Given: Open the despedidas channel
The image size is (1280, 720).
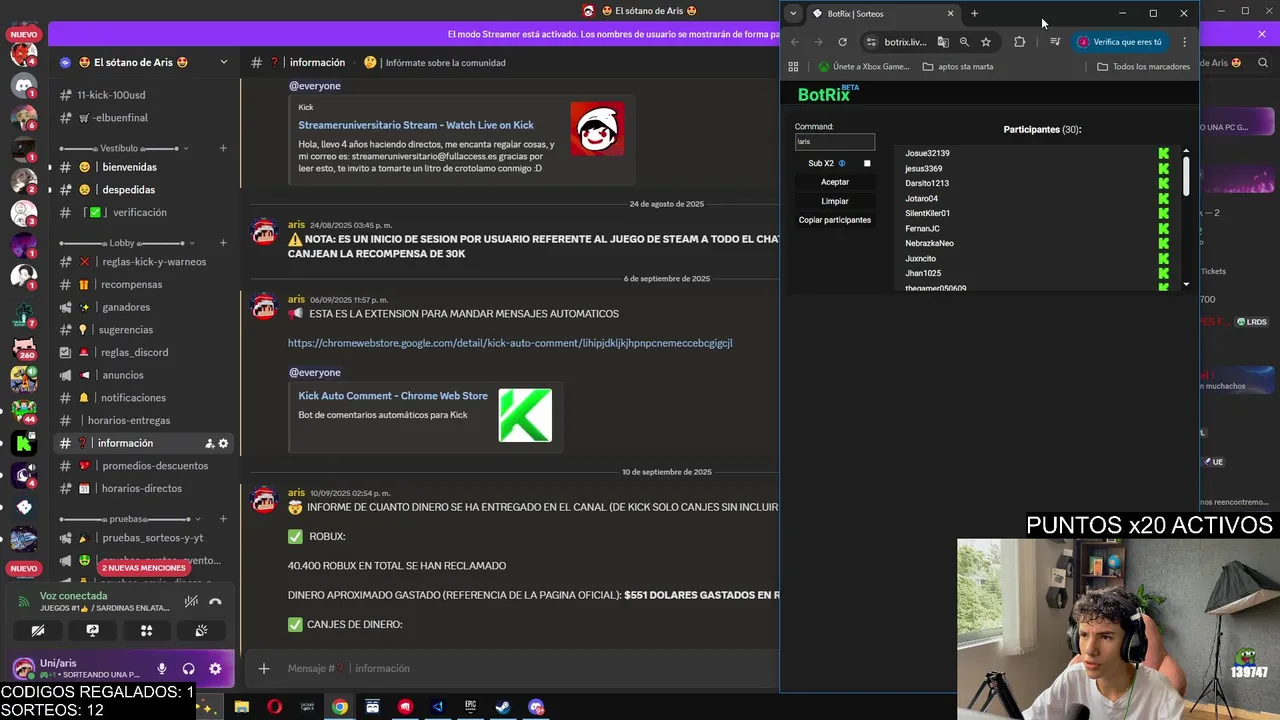Looking at the screenshot, I should click(143, 190).
